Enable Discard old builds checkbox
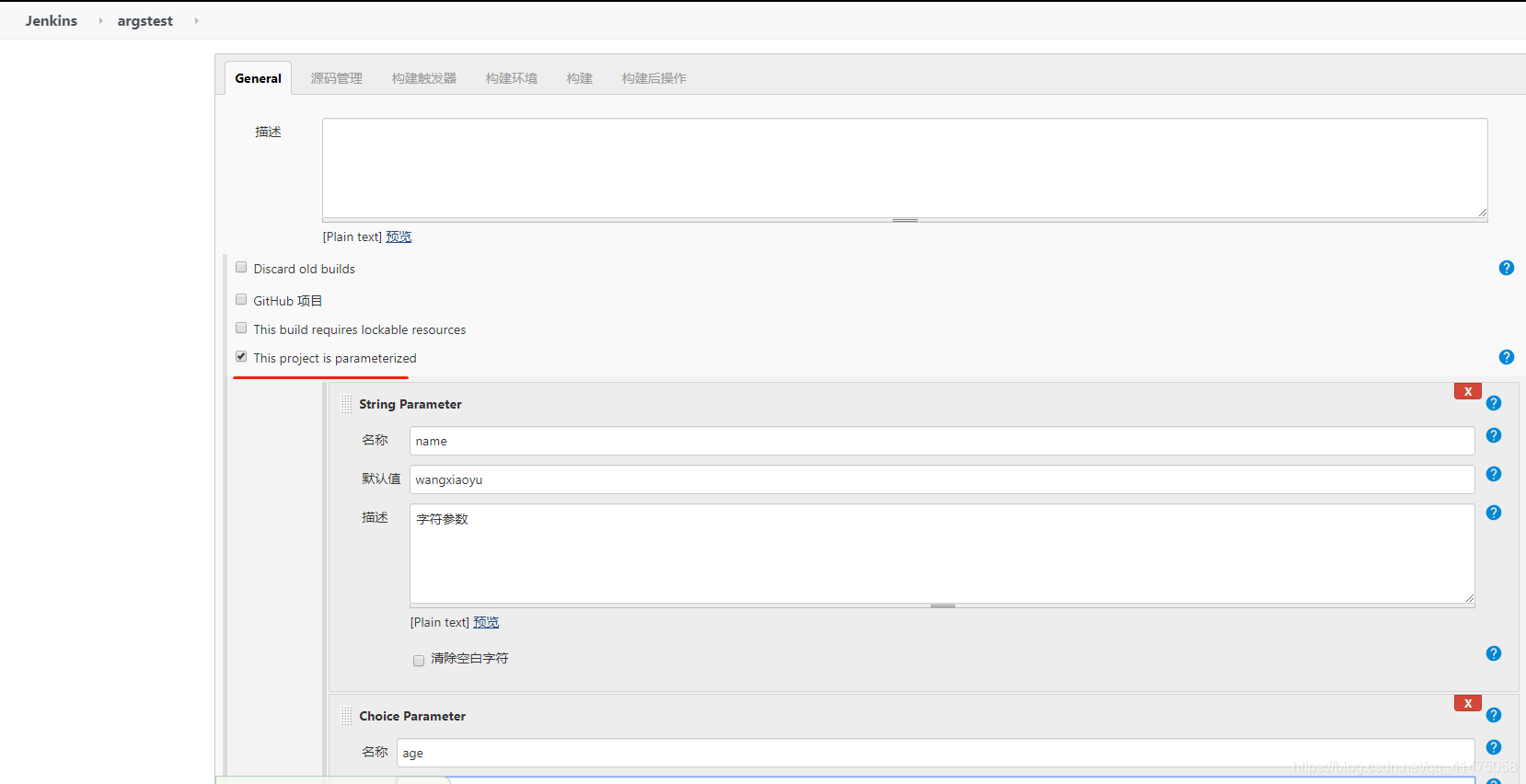Screen dimensions: 1526x784 point(241,268)
